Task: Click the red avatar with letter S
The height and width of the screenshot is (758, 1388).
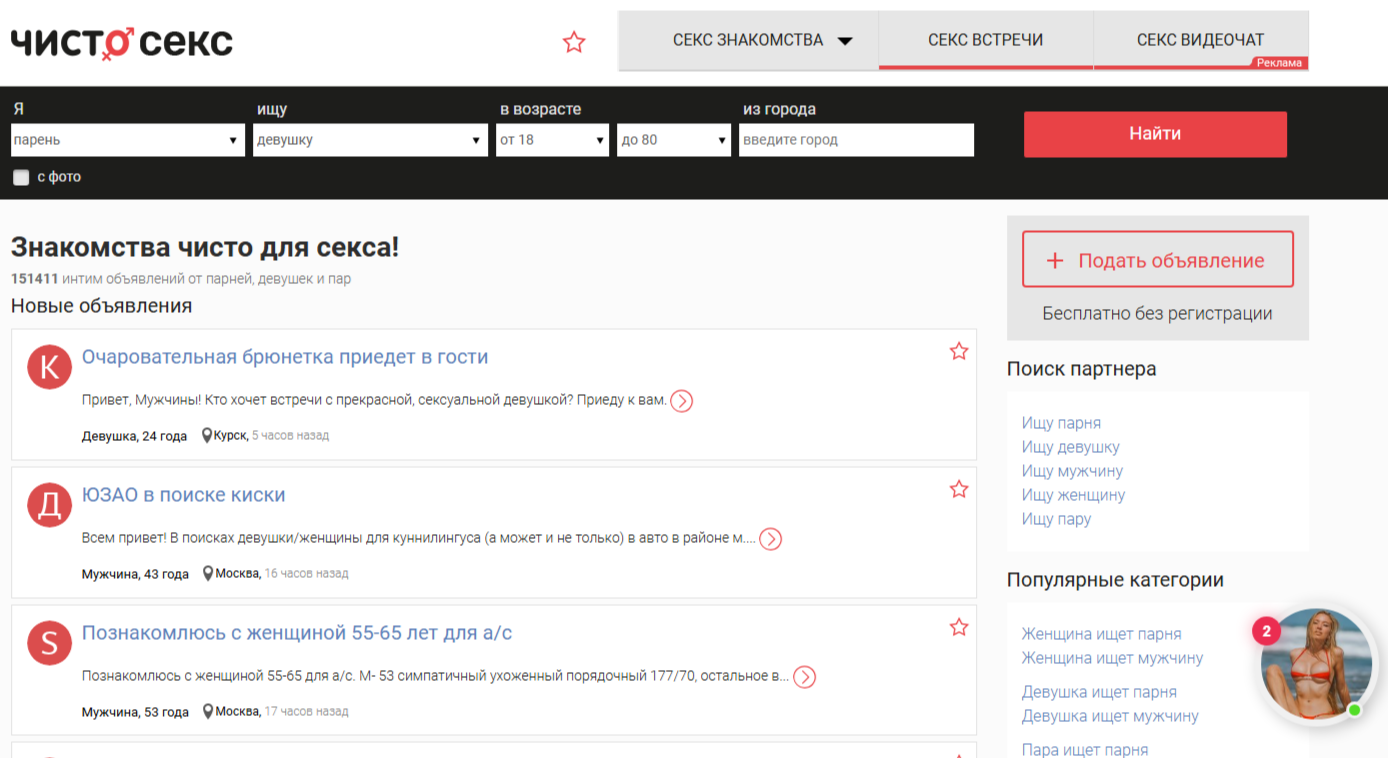Action: click(x=49, y=643)
